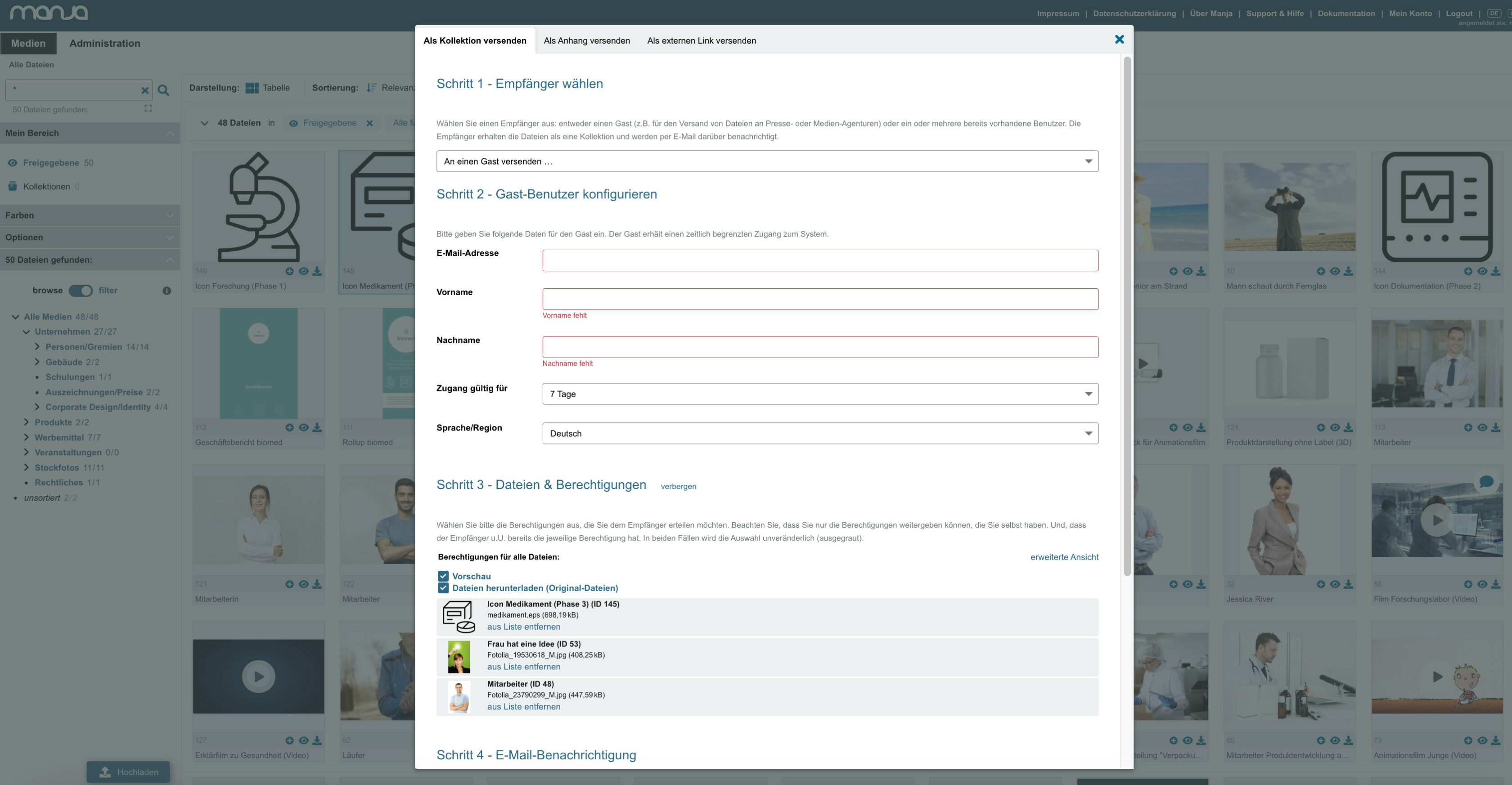Viewport: 1512px width, 785px height.
Task: Open the Zugang gültig für 7 Tage dropdown
Action: point(820,394)
